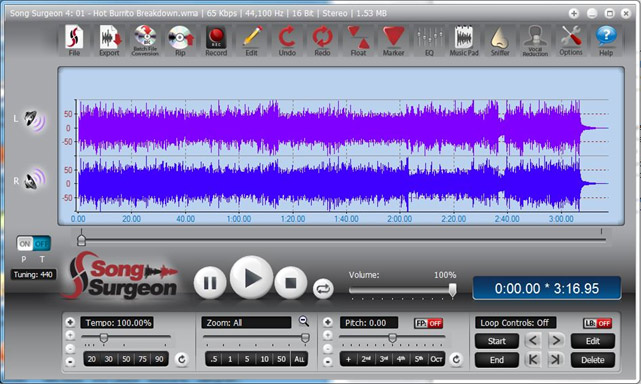The width and height of the screenshot is (641, 384).
Task: Click the playback position scrubber handle
Action: pyautogui.click(x=81, y=240)
